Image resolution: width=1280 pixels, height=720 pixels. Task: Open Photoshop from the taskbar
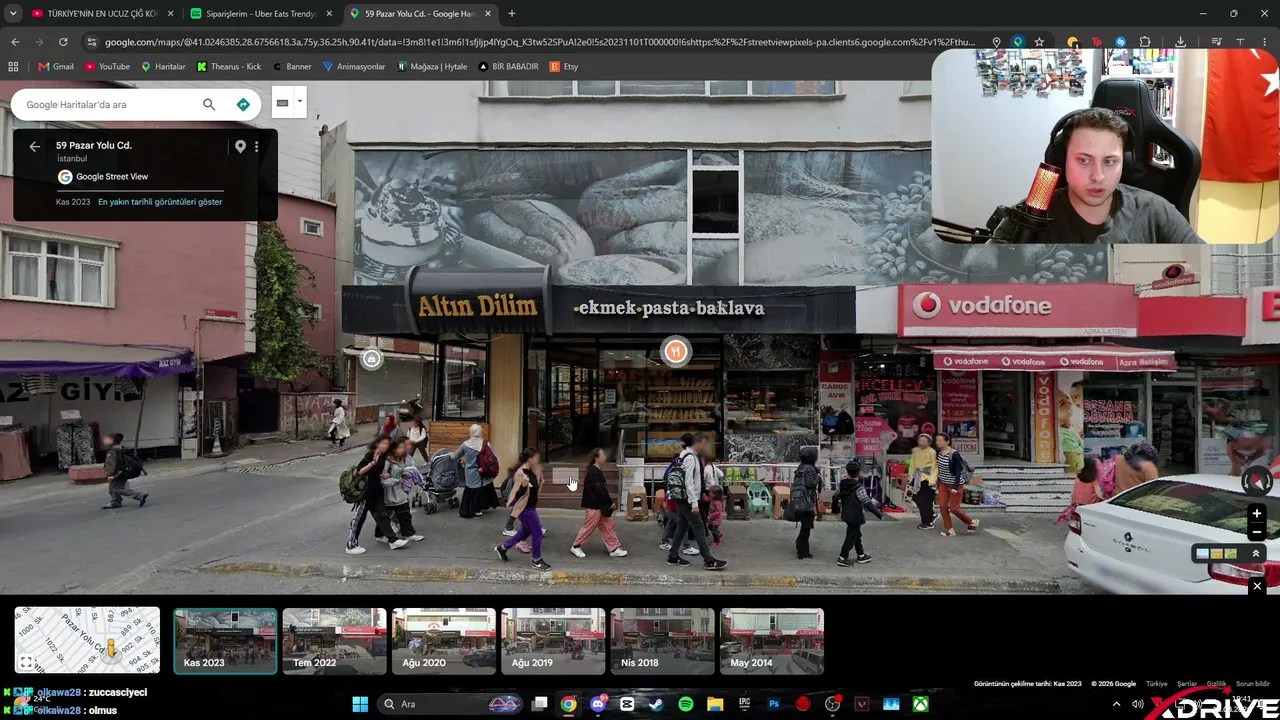[x=774, y=704]
